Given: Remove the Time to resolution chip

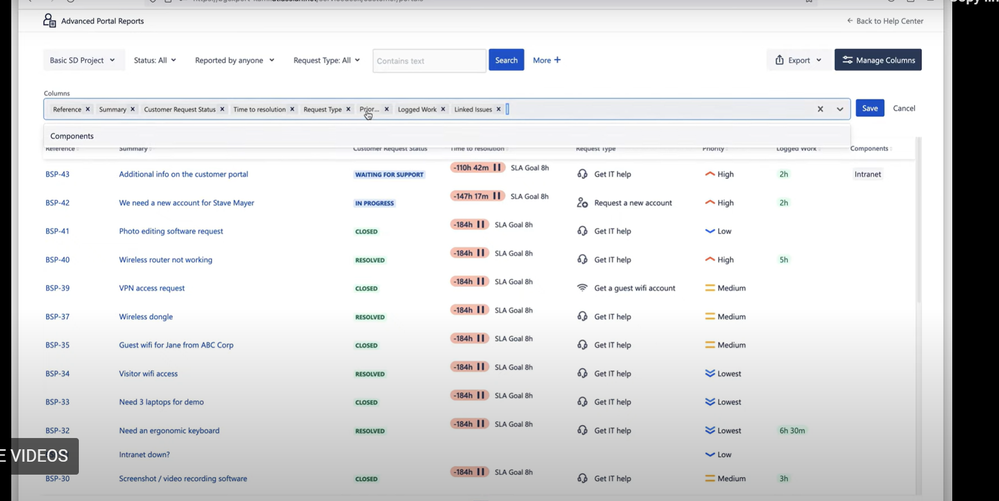Looking at the screenshot, I should click(x=292, y=109).
